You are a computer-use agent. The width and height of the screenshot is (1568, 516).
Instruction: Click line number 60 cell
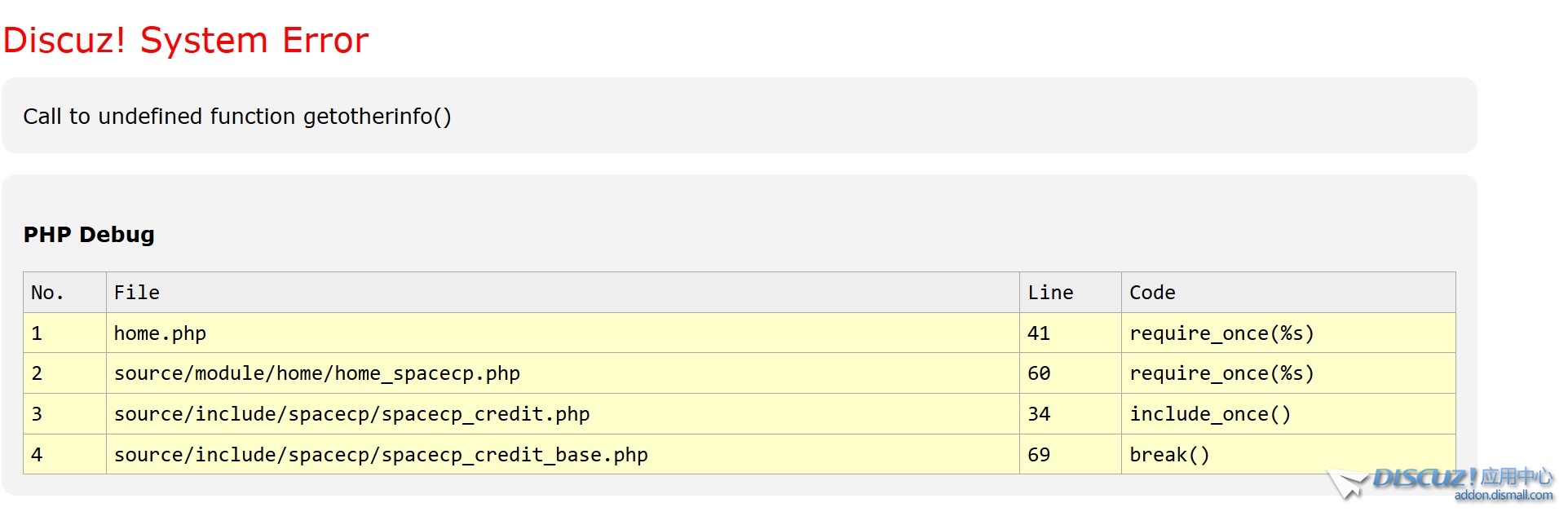click(1039, 373)
